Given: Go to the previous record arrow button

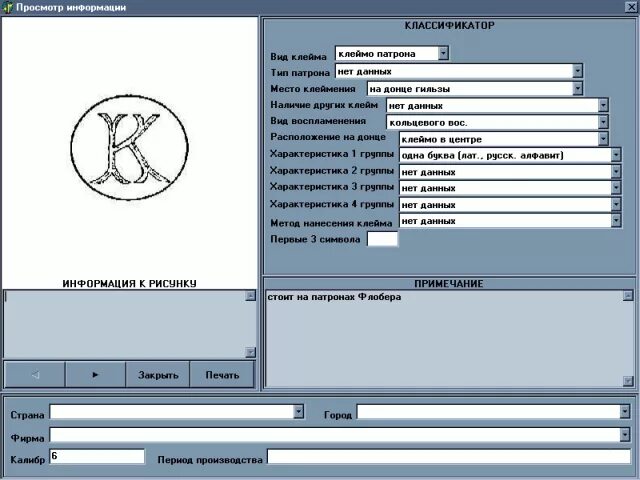Looking at the screenshot, I should [x=35, y=374].
